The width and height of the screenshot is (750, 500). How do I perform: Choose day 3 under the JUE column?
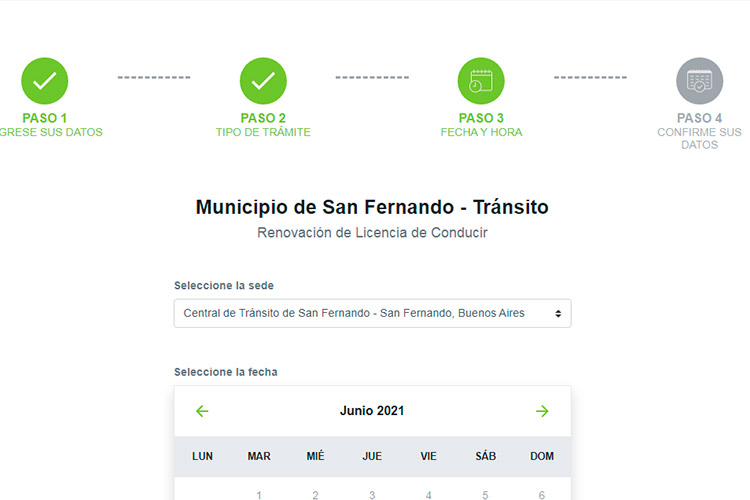tap(372, 494)
